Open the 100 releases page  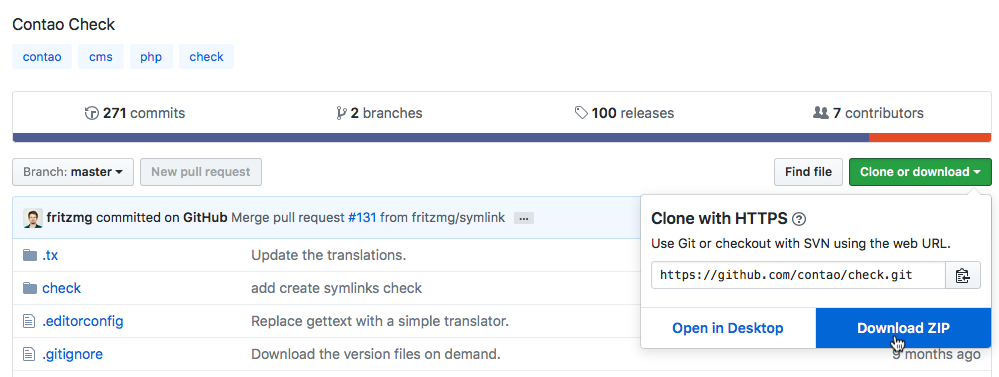click(624, 113)
